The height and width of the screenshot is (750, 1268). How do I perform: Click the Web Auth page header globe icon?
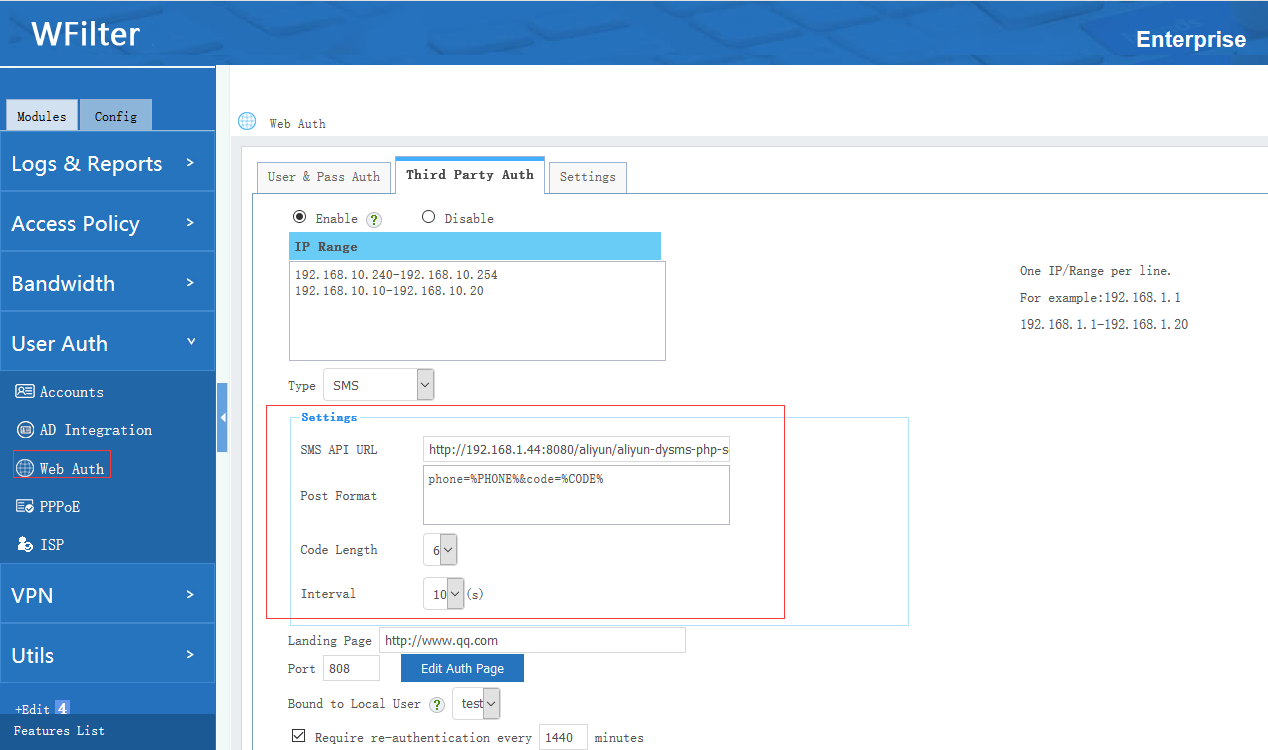tap(247, 122)
